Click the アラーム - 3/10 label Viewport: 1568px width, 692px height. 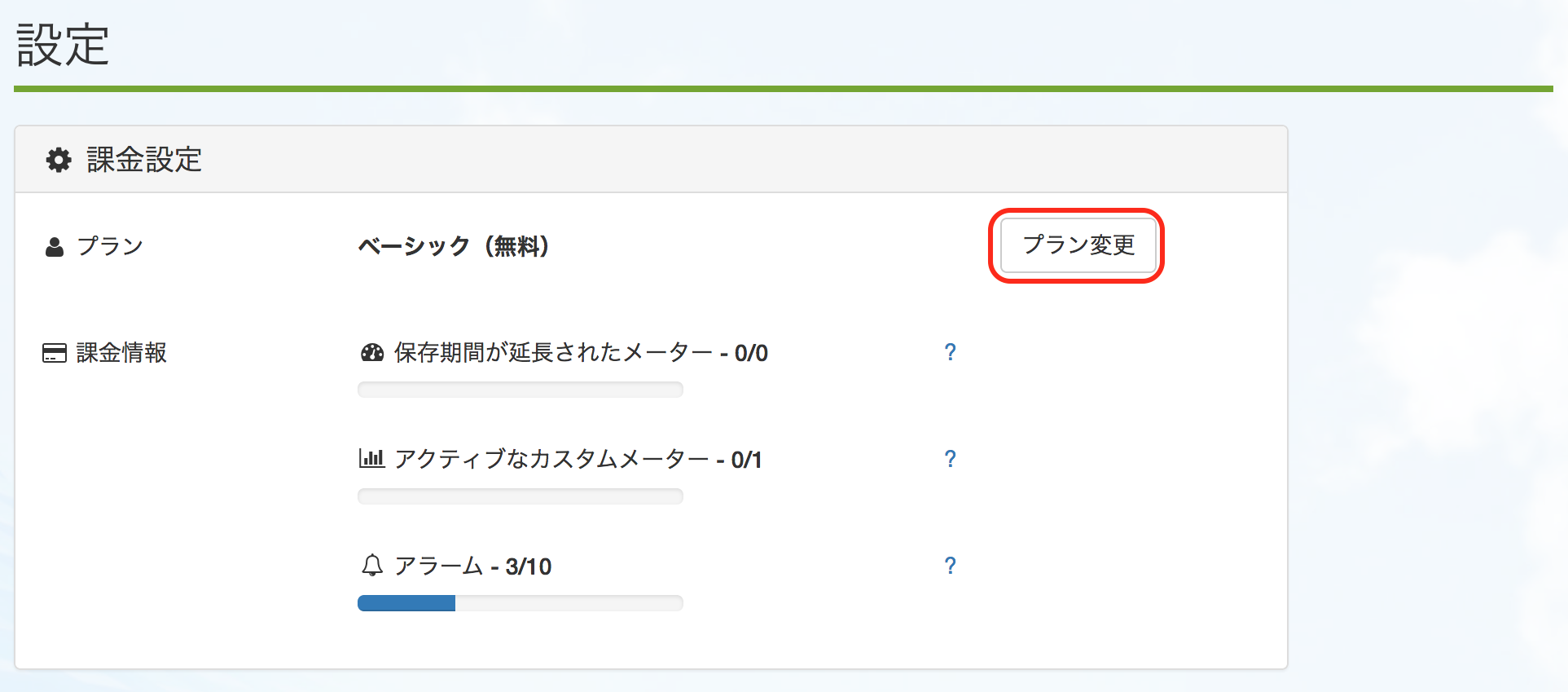tap(473, 566)
